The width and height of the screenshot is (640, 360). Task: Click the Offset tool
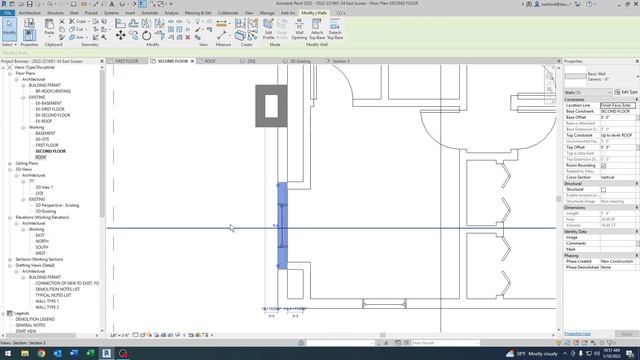tap(133, 23)
